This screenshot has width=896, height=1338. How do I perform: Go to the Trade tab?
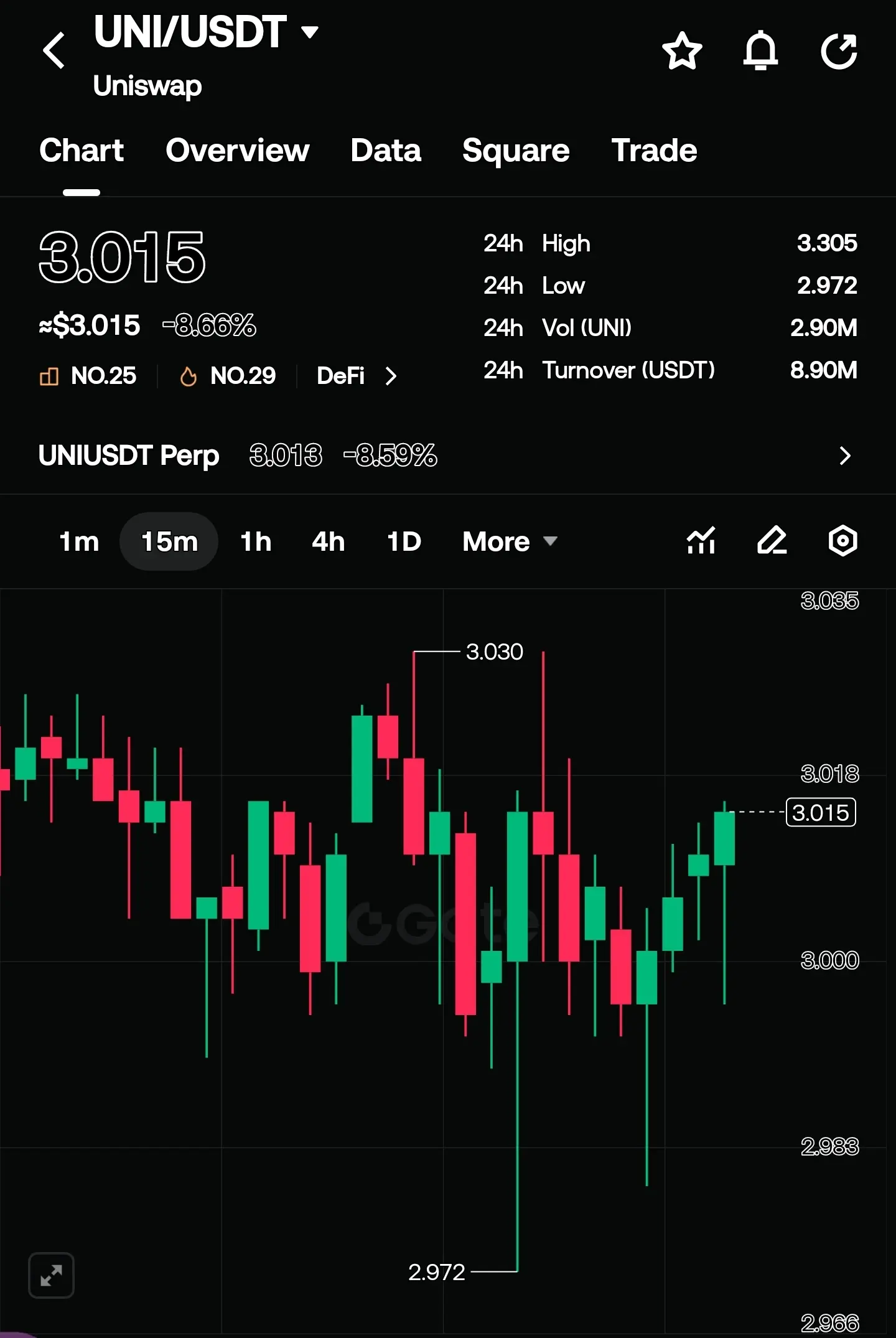point(654,151)
